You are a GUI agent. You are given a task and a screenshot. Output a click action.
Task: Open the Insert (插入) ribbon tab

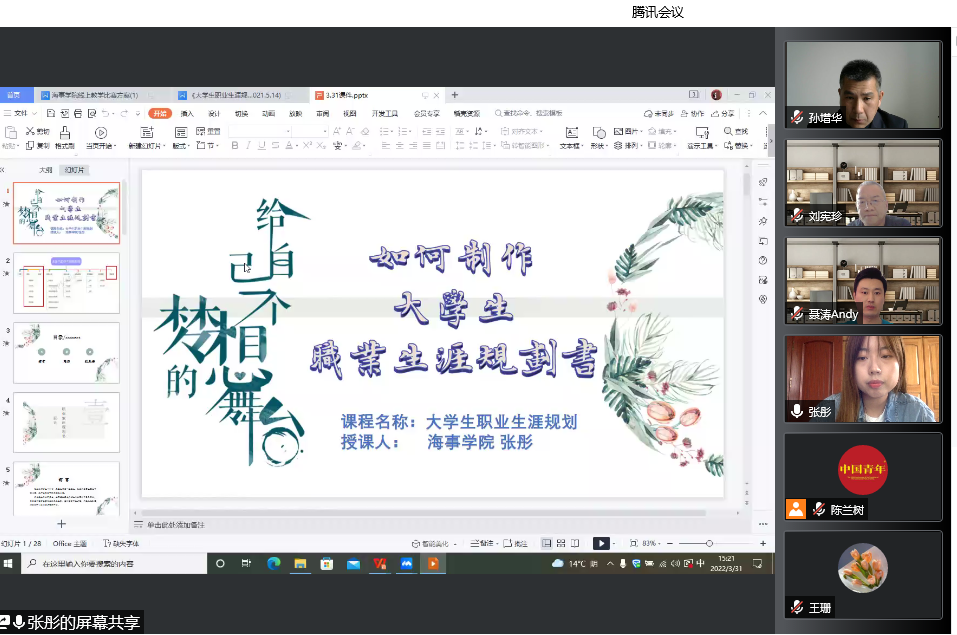click(187, 113)
